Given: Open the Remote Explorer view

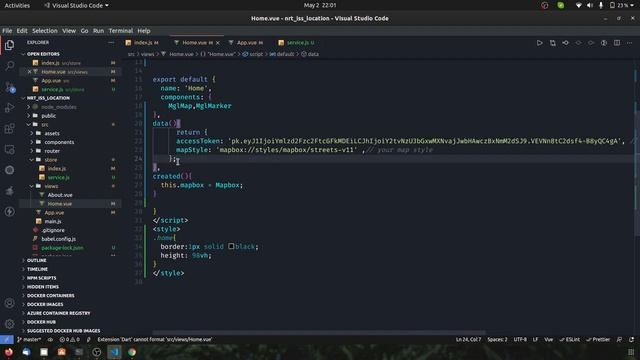Looking at the screenshot, I should [x=9, y=149].
